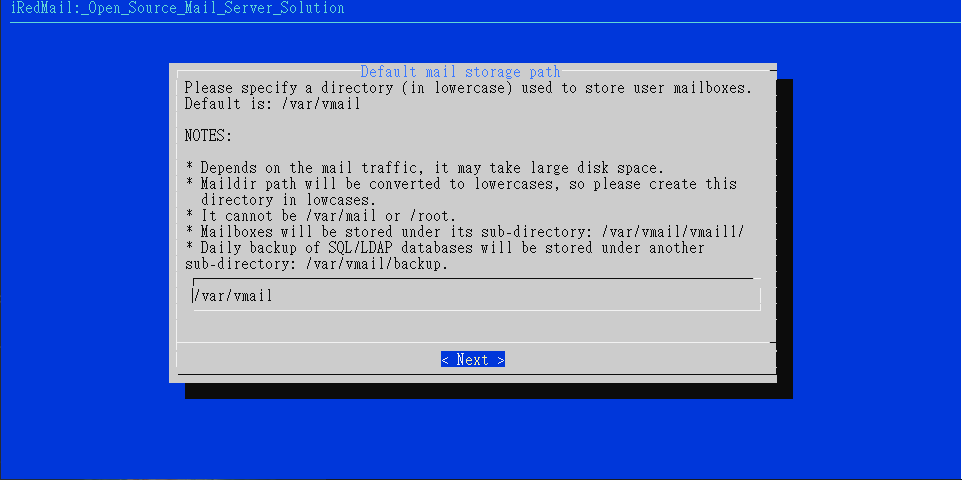This screenshot has width=962, height=480.
Task: Click the /var/vmail path input field
Action: tap(477, 296)
